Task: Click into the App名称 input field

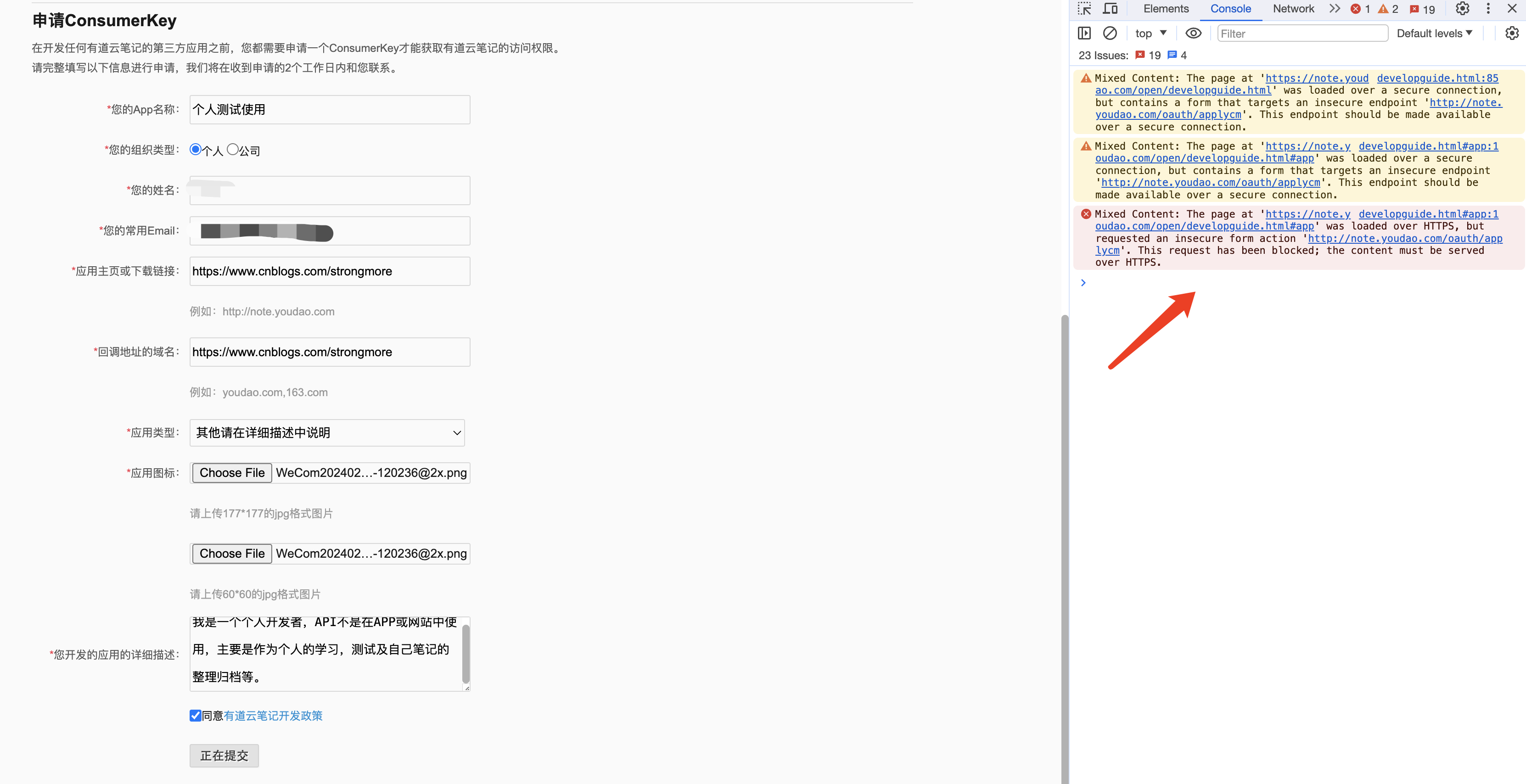Action: [x=330, y=110]
